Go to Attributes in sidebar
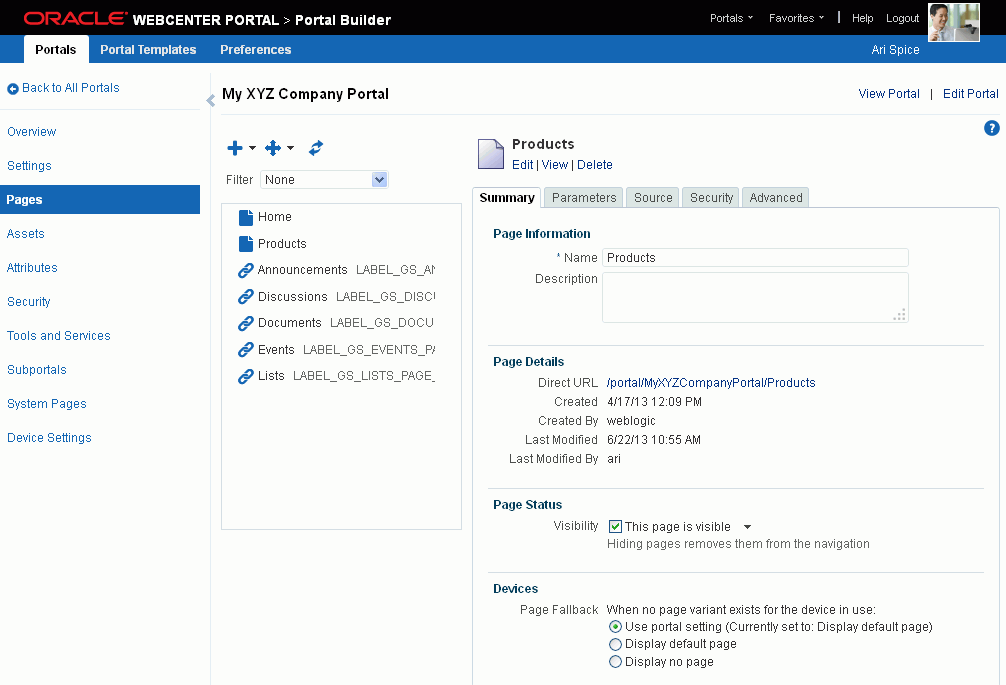This screenshot has width=1006, height=685. [31, 267]
